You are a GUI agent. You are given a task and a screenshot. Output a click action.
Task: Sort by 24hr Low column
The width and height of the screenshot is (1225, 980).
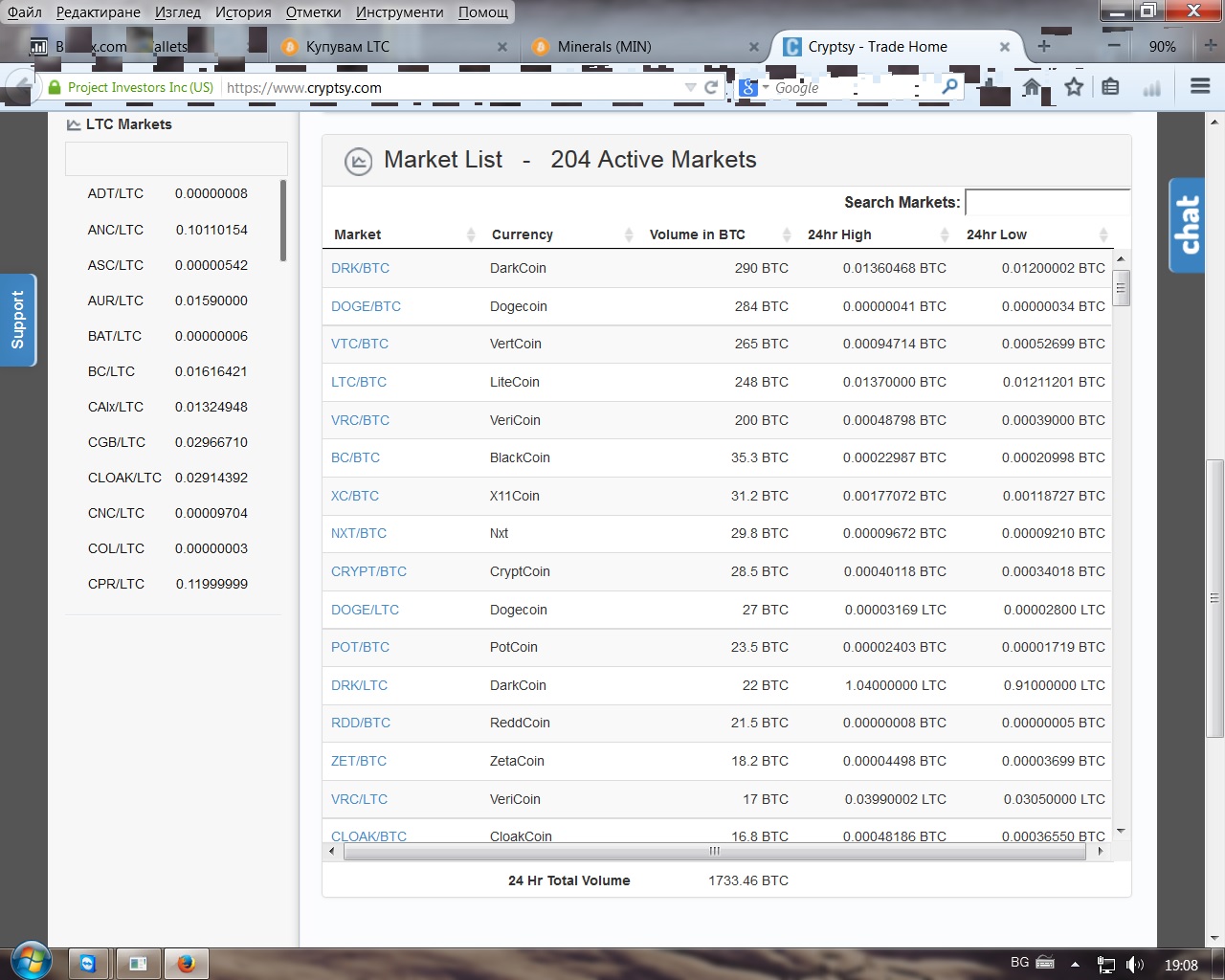click(1036, 234)
